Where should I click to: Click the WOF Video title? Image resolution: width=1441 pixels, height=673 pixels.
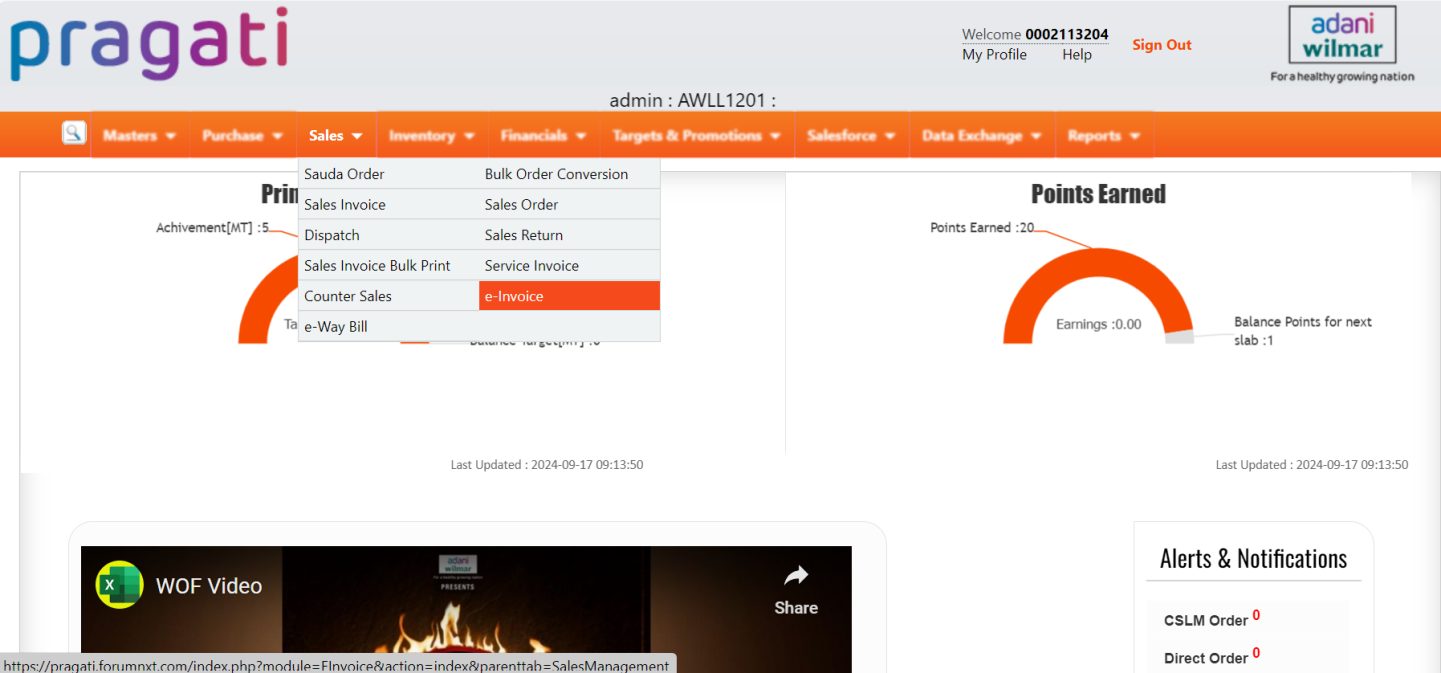pyautogui.click(x=209, y=586)
